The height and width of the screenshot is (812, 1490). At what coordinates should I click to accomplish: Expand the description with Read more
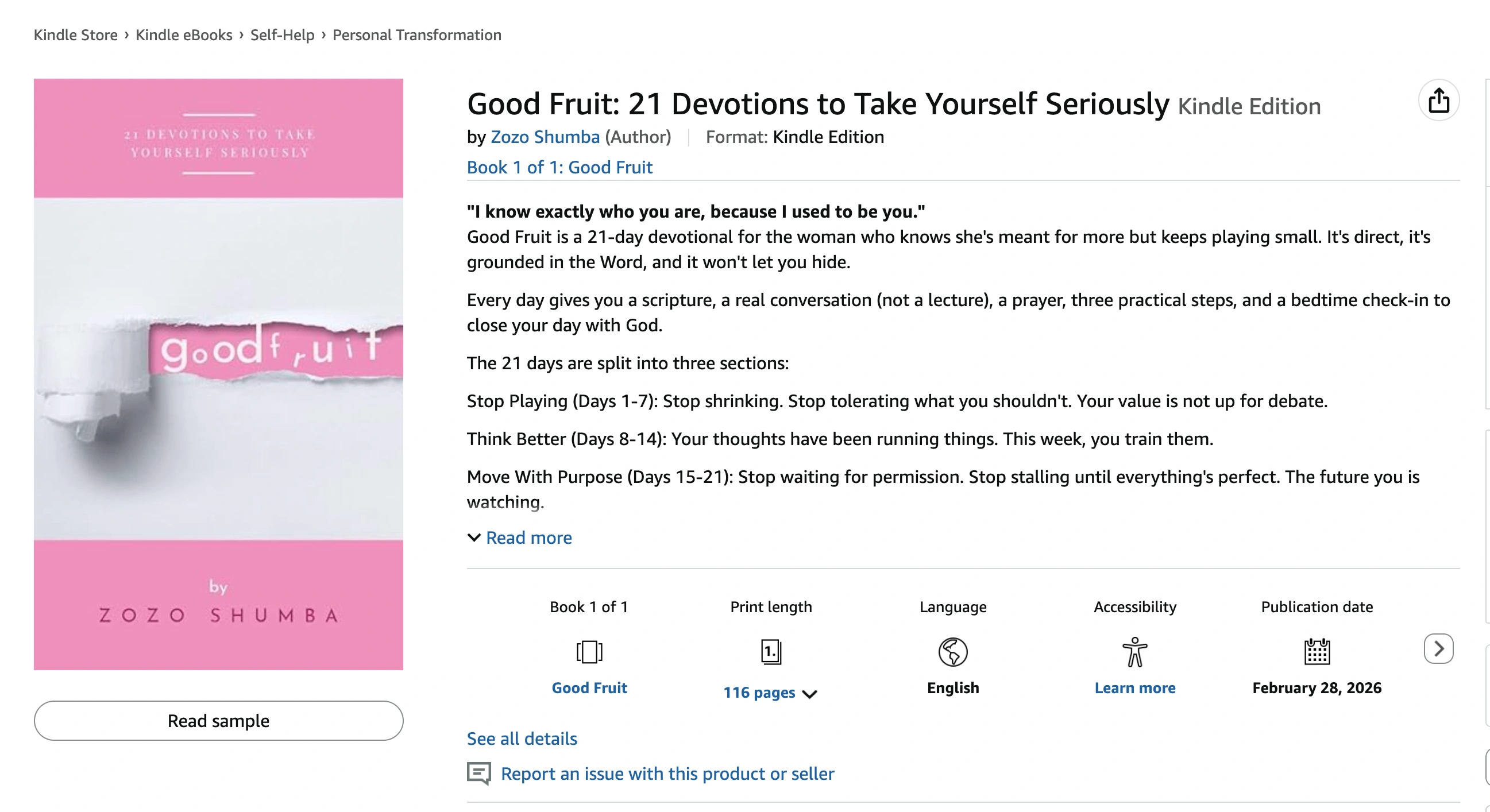[x=528, y=538]
